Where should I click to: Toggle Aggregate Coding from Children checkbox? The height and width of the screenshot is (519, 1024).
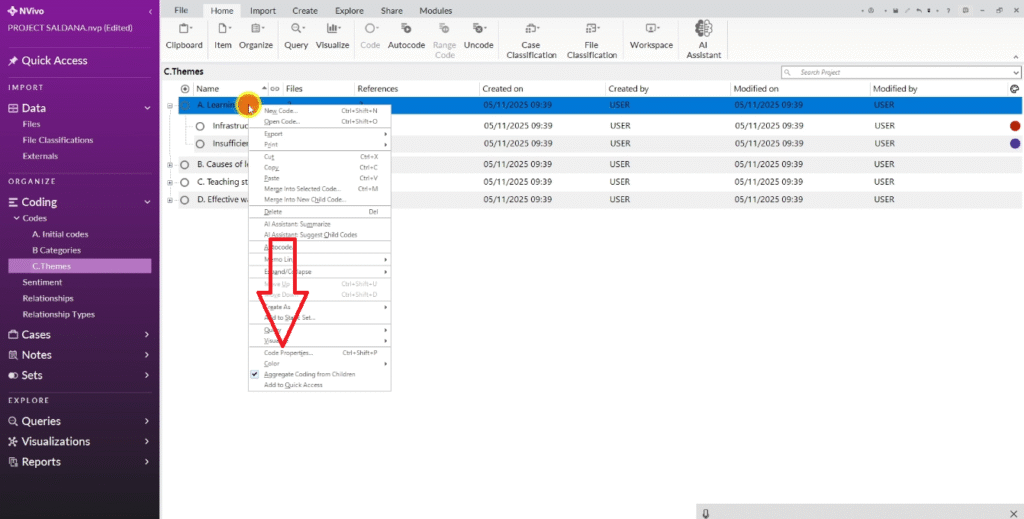(x=254, y=374)
